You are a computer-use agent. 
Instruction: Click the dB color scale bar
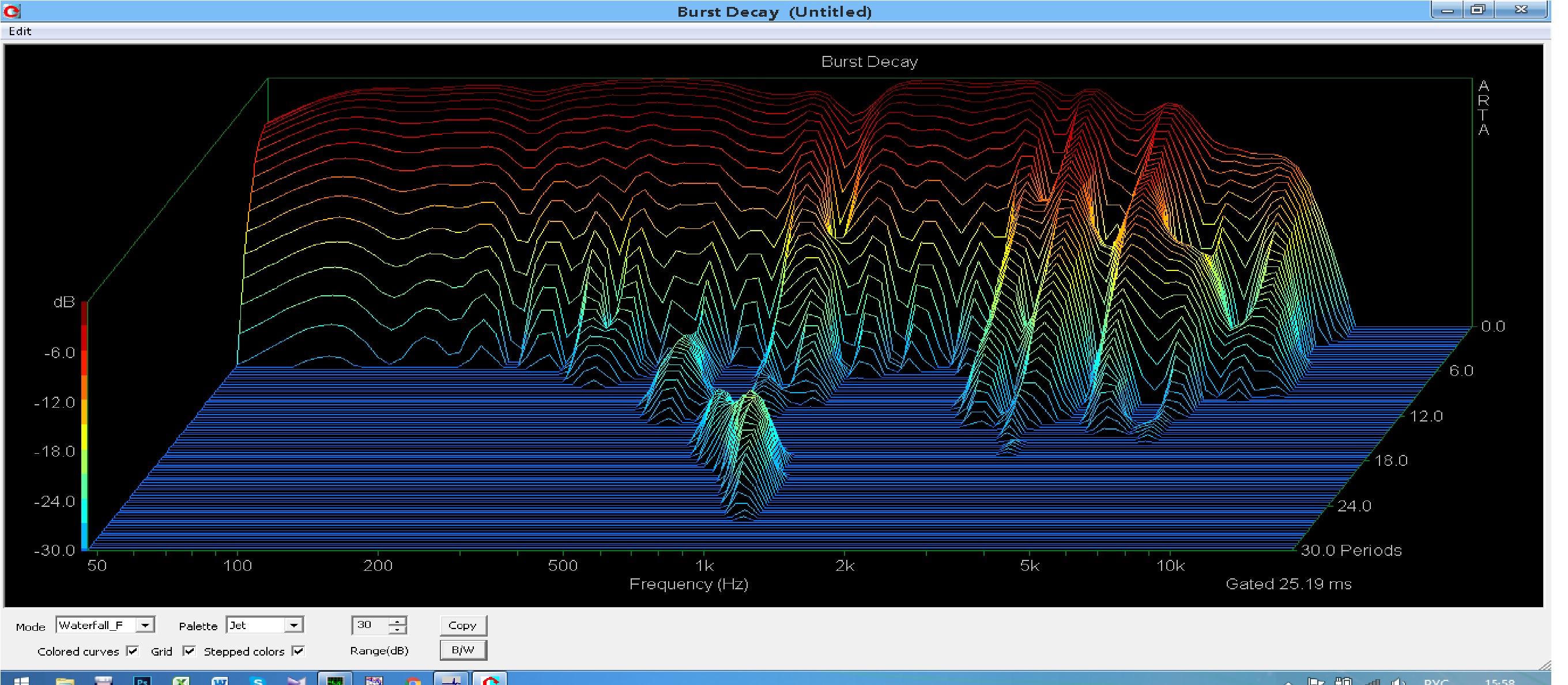(85, 426)
